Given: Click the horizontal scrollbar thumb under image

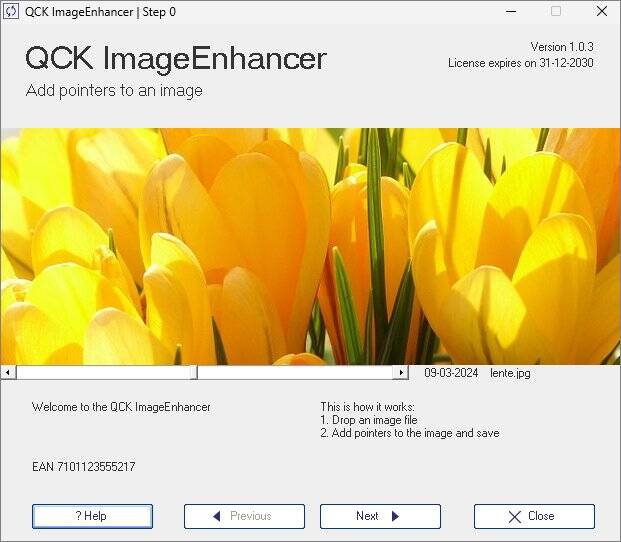Looking at the screenshot, I should (193, 373).
